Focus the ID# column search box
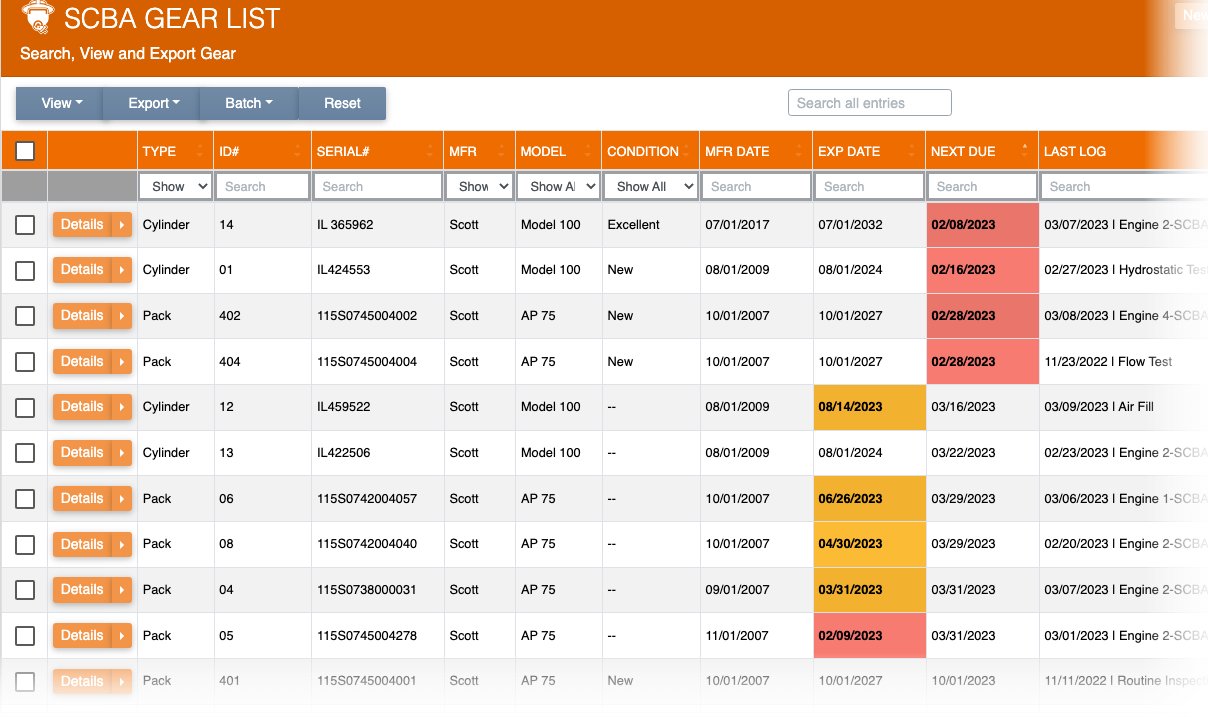The image size is (1208, 717). coord(262,186)
